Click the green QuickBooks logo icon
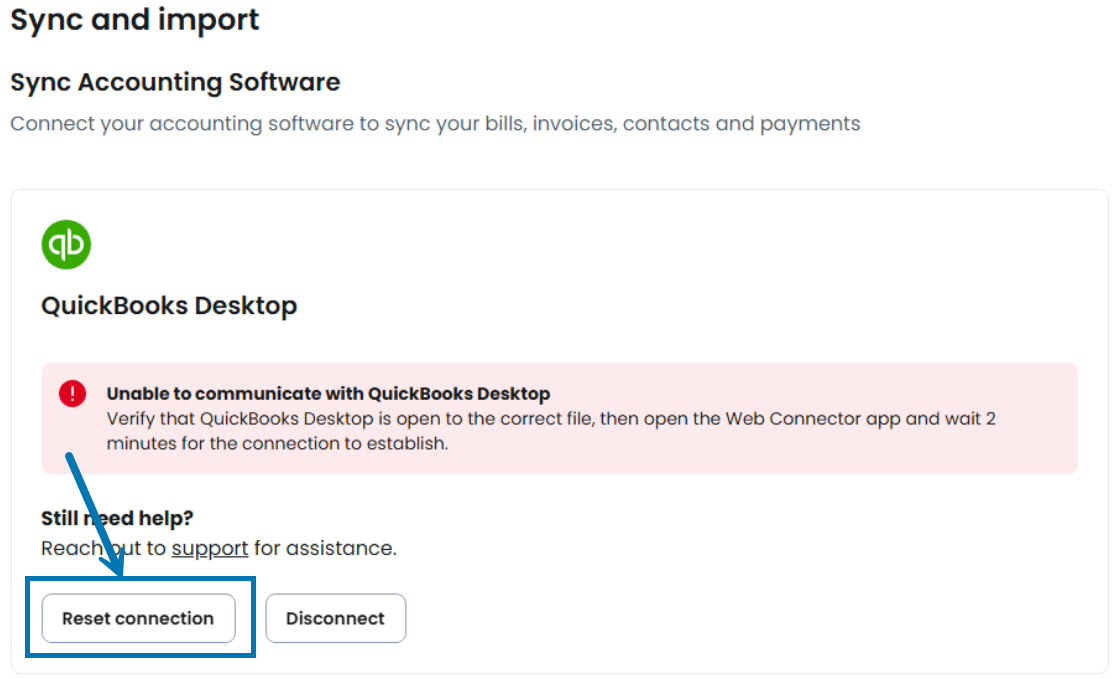Image resolution: width=1114 pixels, height=679 pixels. pos(66,245)
